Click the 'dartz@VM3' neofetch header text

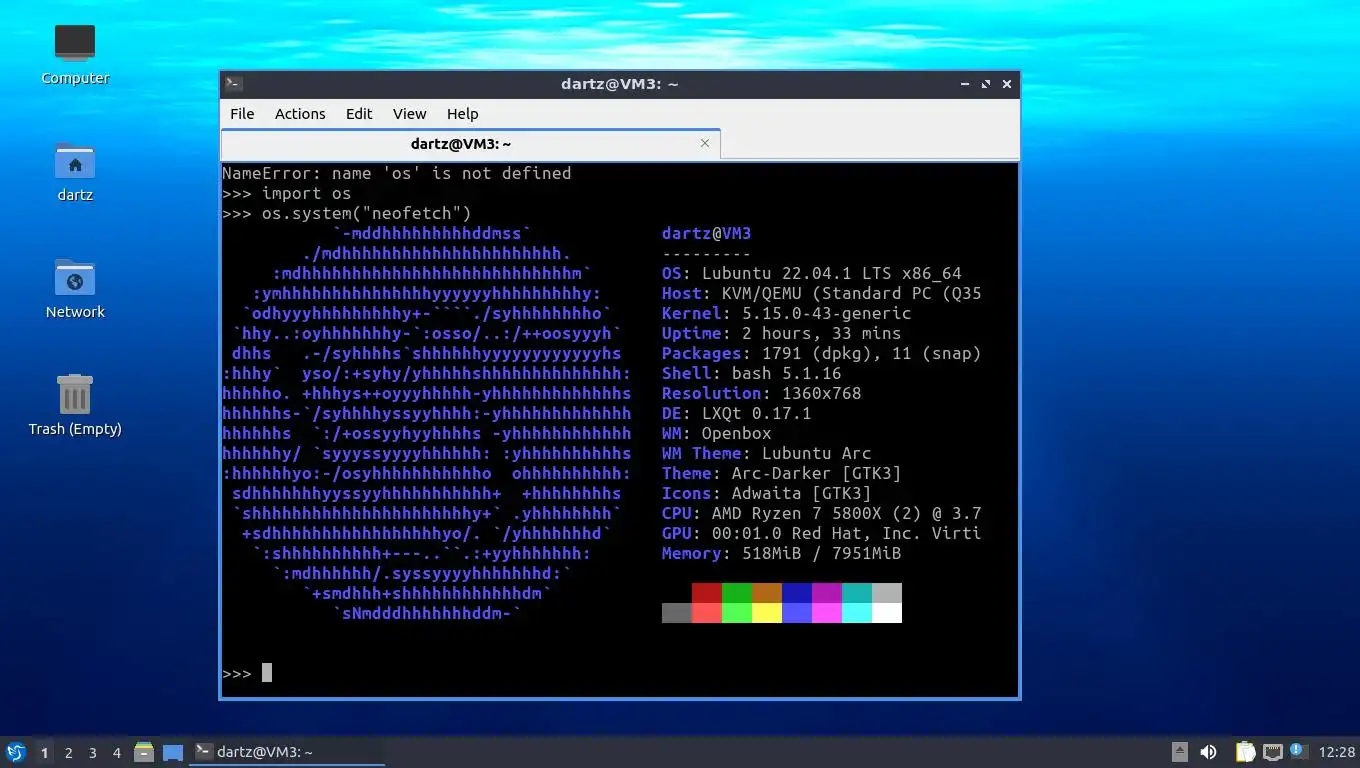click(x=707, y=233)
